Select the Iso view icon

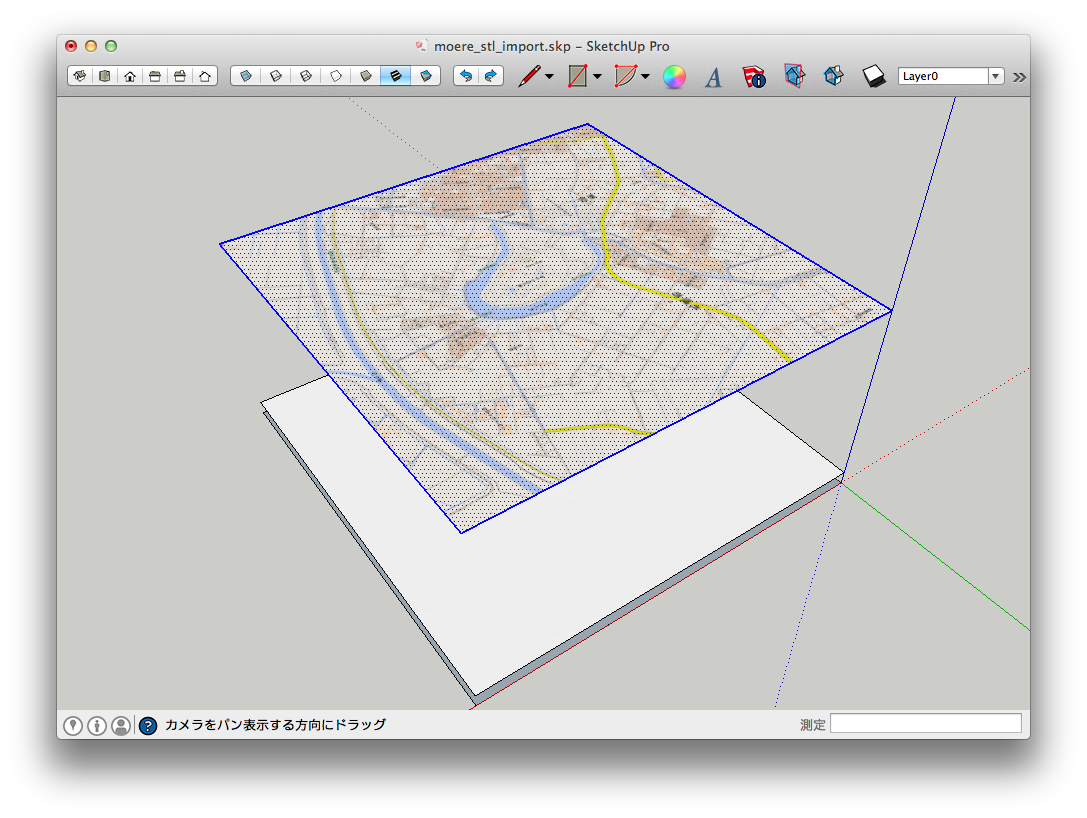coord(80,76)
